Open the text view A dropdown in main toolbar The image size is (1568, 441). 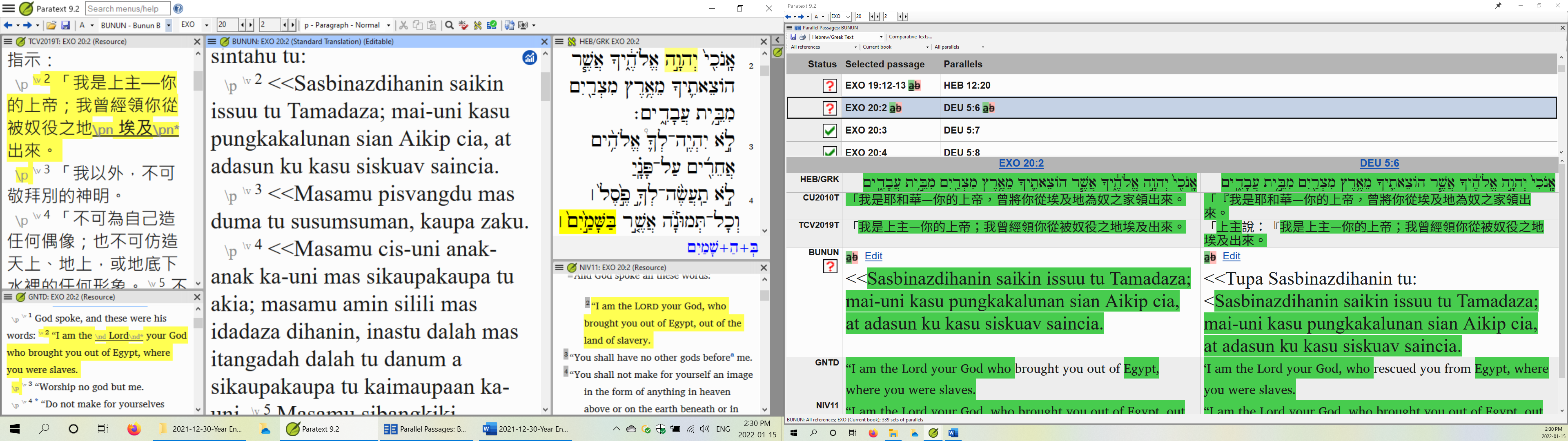click(x=87, y=25)
